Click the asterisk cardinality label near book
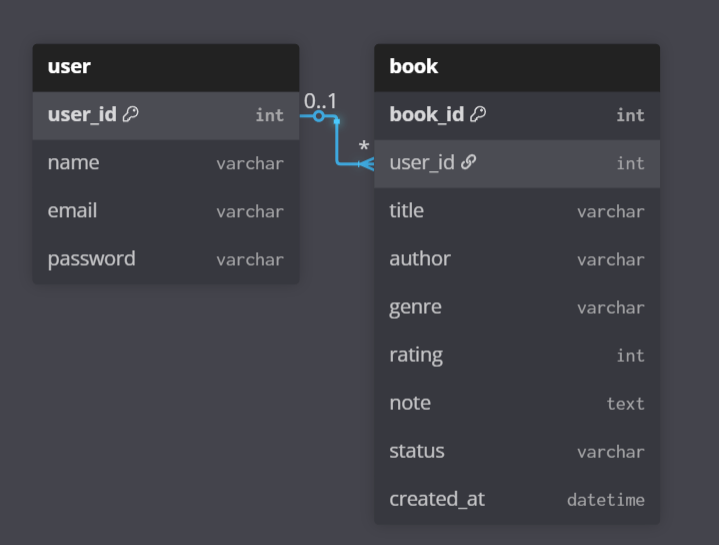Image resolution: width=719 pixels, height=545 pixels. click(364, 147)
